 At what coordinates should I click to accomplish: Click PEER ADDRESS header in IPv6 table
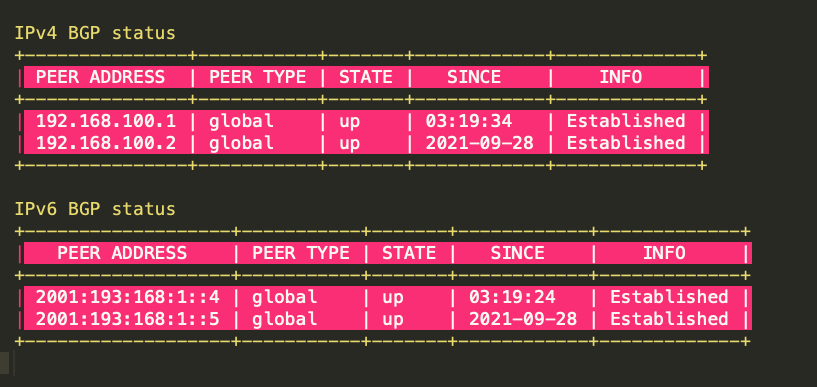pyautogui.click(x=122, y=253)
